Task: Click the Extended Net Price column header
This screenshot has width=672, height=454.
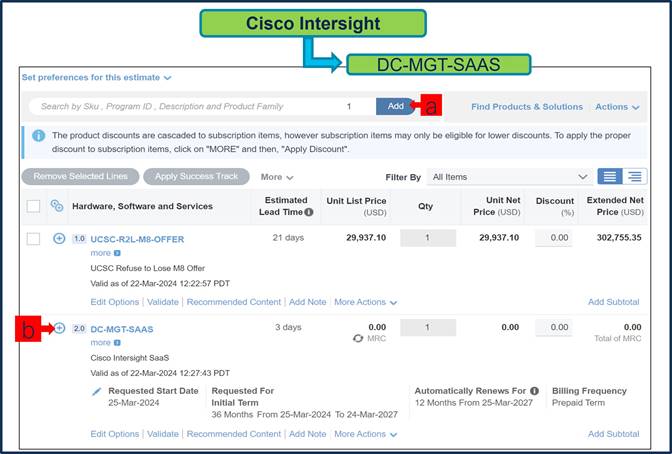Action: point(615,206)
